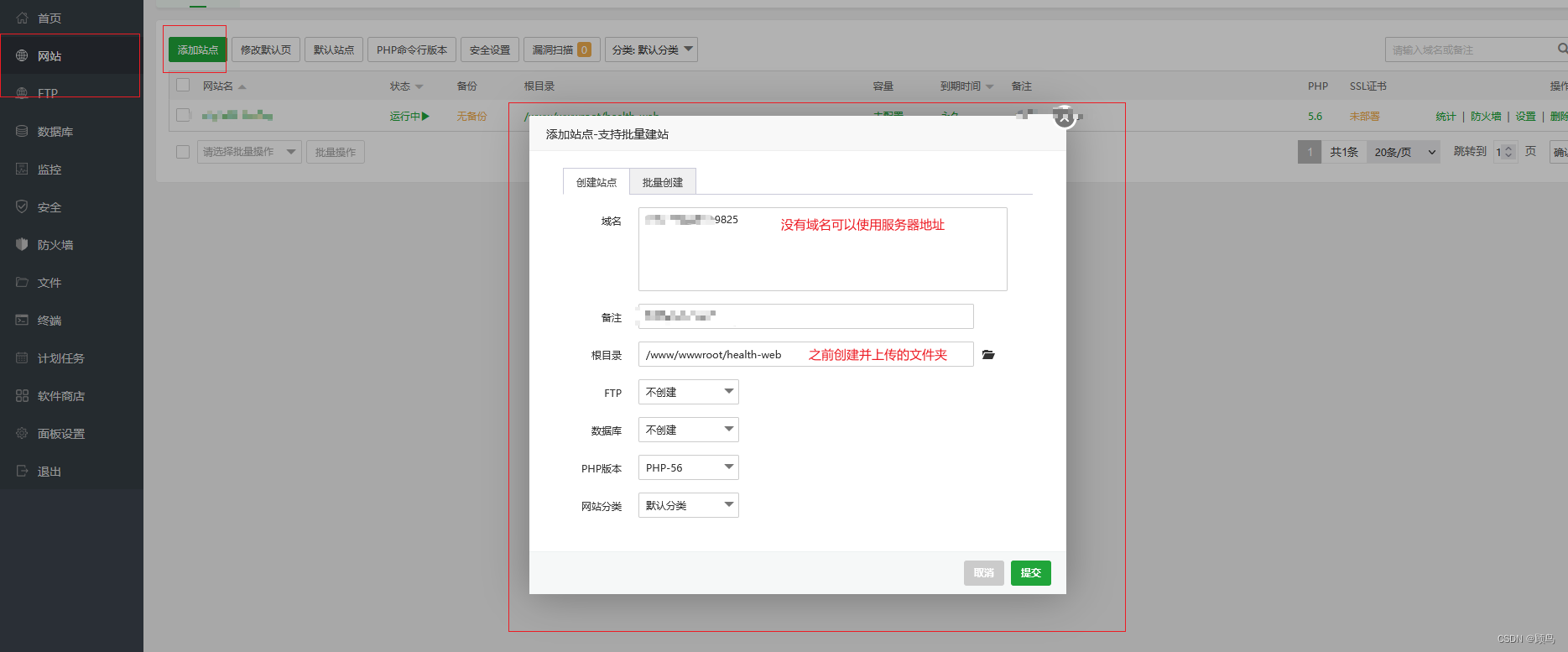The width and height of the screenshot is (1568, 652).
Task: Open the 终端 terminal icon
Action: [x=22, y=320]
